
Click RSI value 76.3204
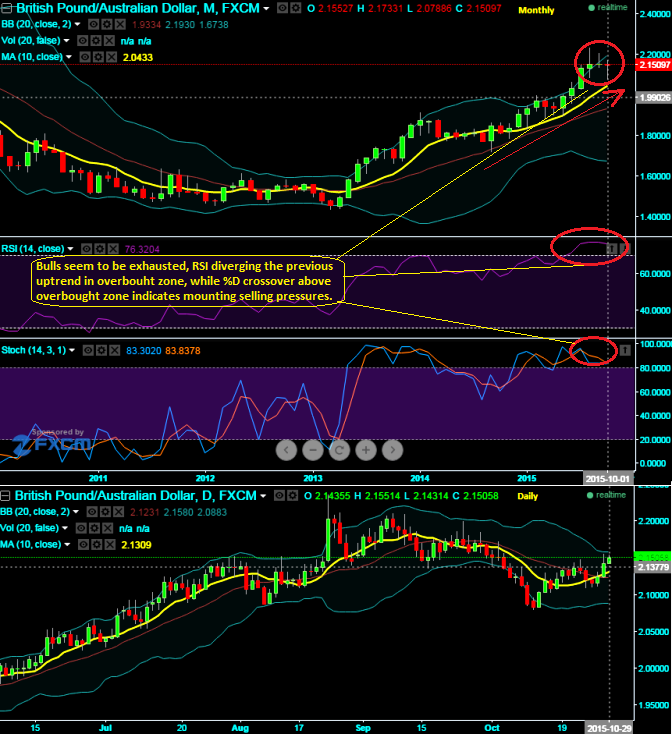(x=142, y=249)
